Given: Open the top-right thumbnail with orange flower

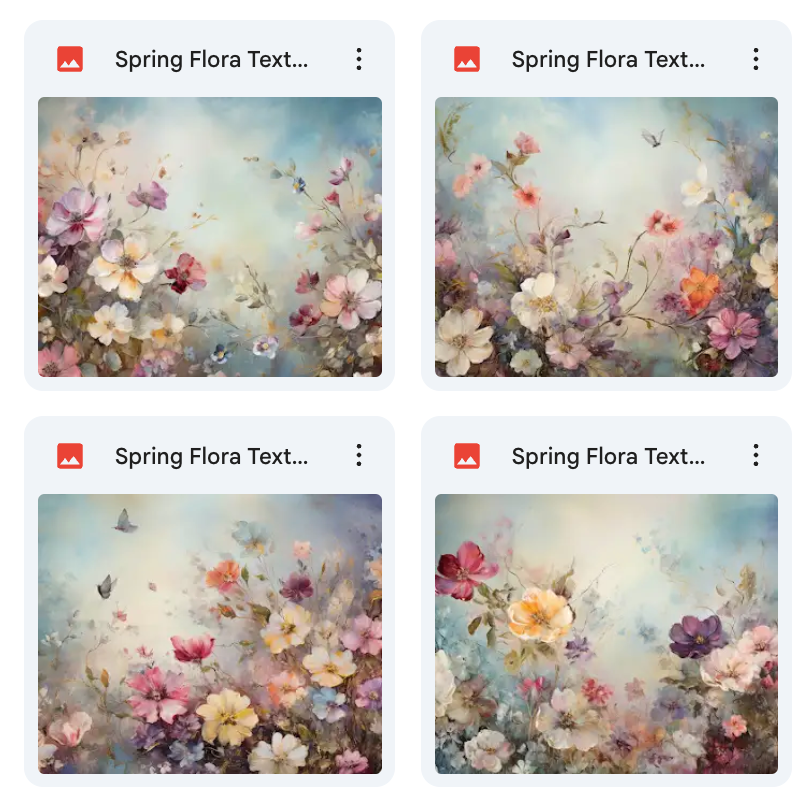Looking at the screenshot, I should pos(606,237).
